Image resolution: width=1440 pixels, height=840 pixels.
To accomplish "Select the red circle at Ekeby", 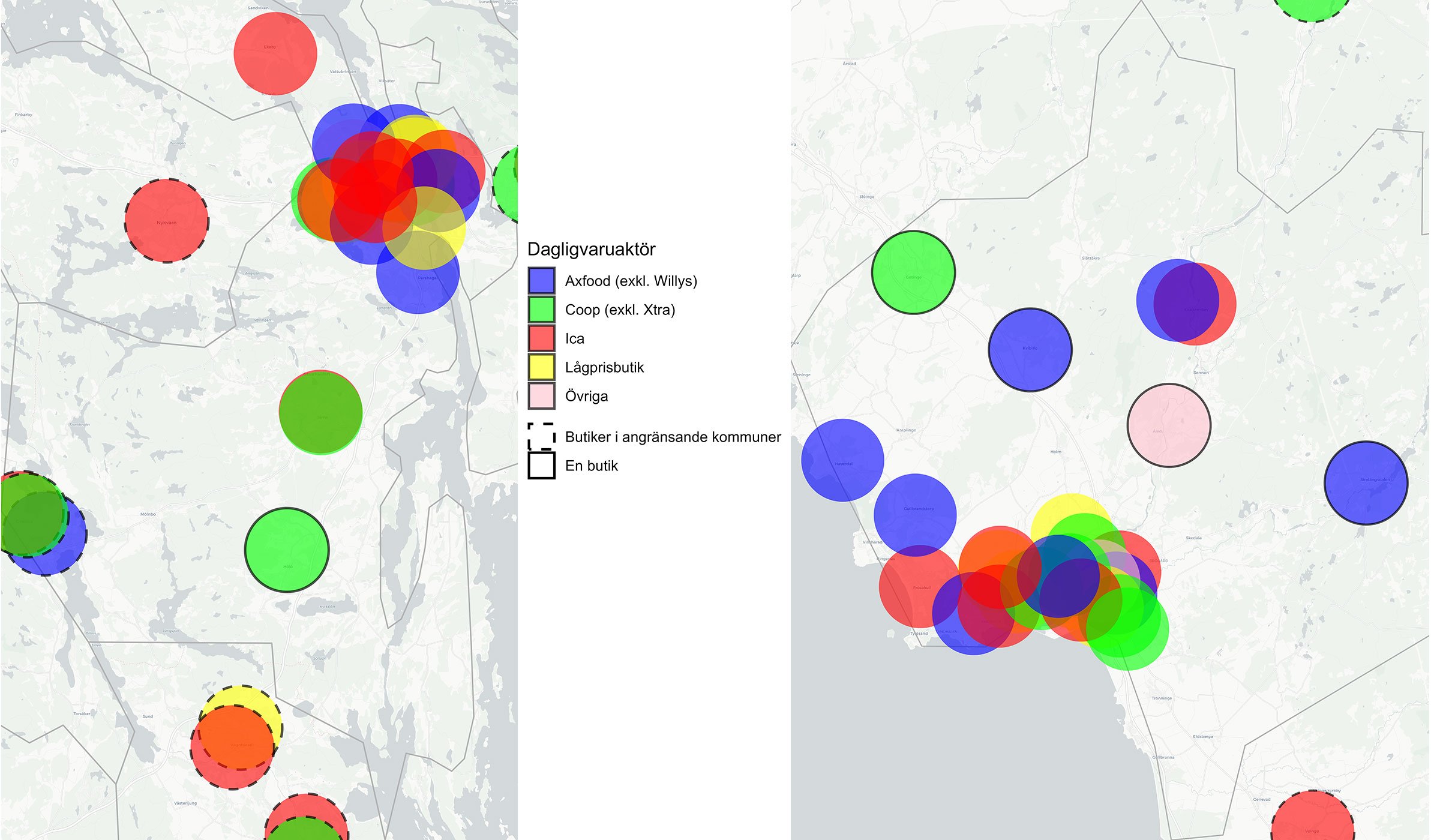I will point(275,53).
